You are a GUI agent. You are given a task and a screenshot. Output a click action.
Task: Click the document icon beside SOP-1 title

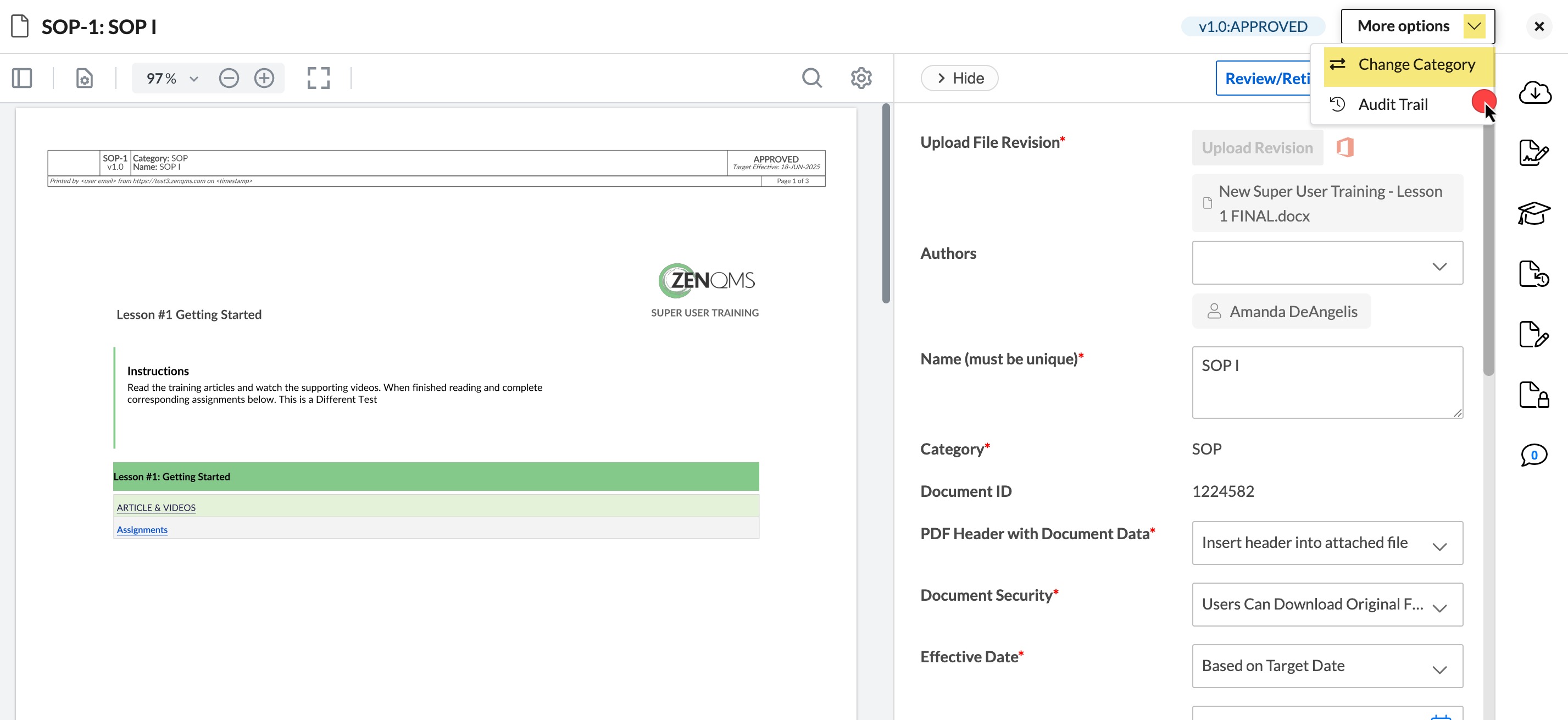(x=20, y=26)
